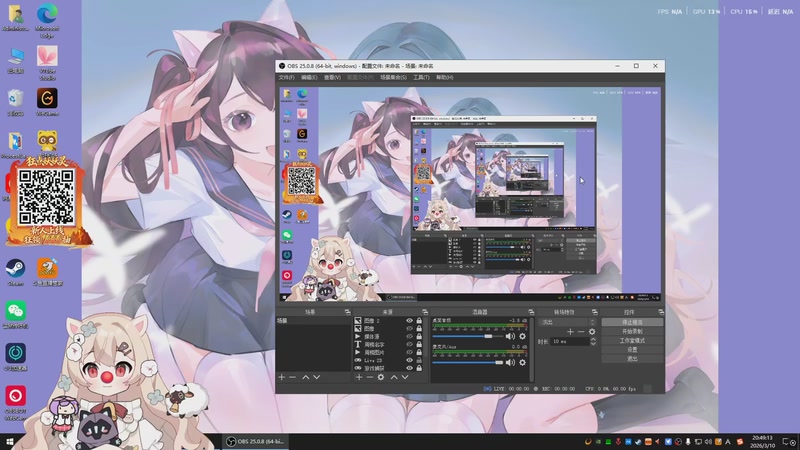Click the 退出 button in controls
This screenshot has height=450, width=800.
pos(632,359)
